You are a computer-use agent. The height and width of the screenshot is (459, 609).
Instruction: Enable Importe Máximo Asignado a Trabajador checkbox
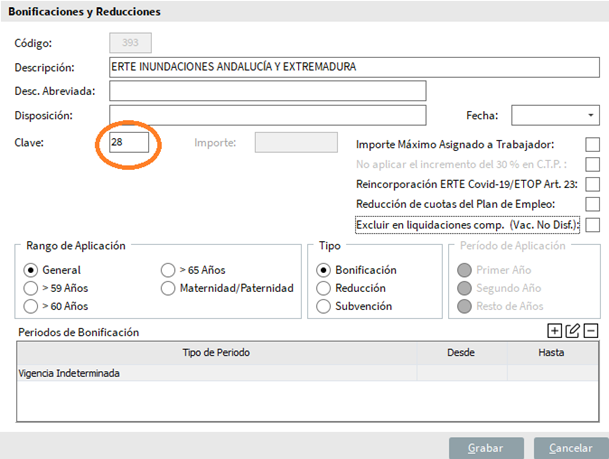click(592, 145)
